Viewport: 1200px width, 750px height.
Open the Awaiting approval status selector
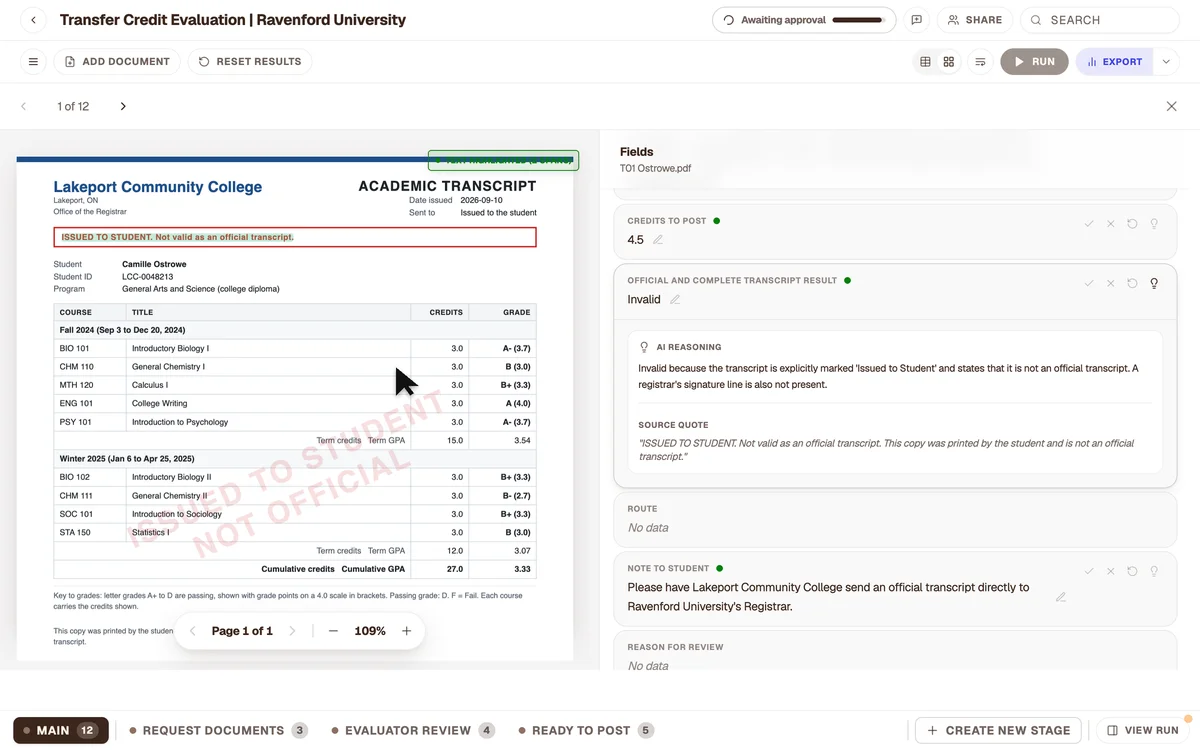pos(805,20)
